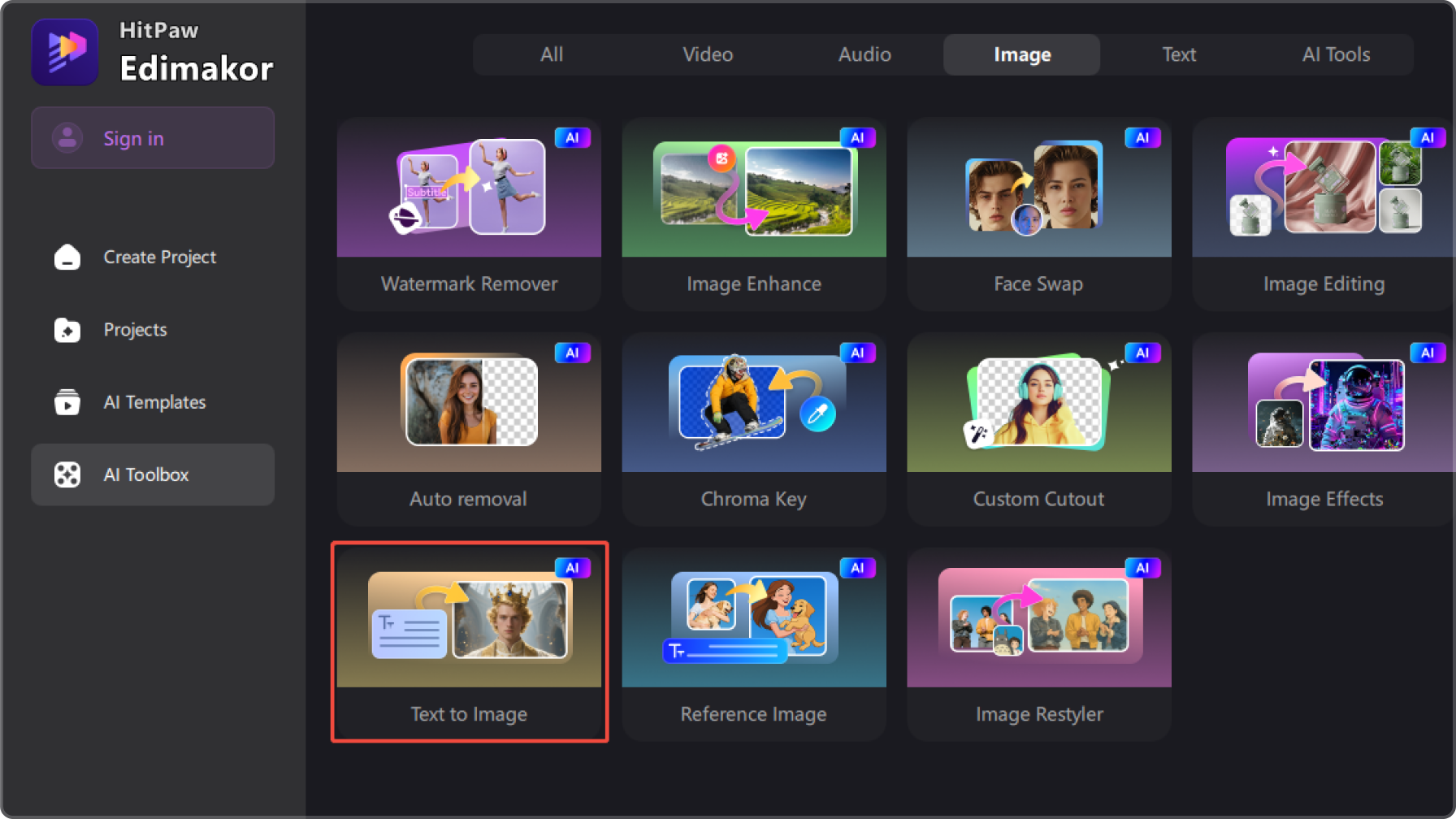This screenshot has width=1456, height=819.
Task: Select the Image tab
Action: pos(1022,54)
